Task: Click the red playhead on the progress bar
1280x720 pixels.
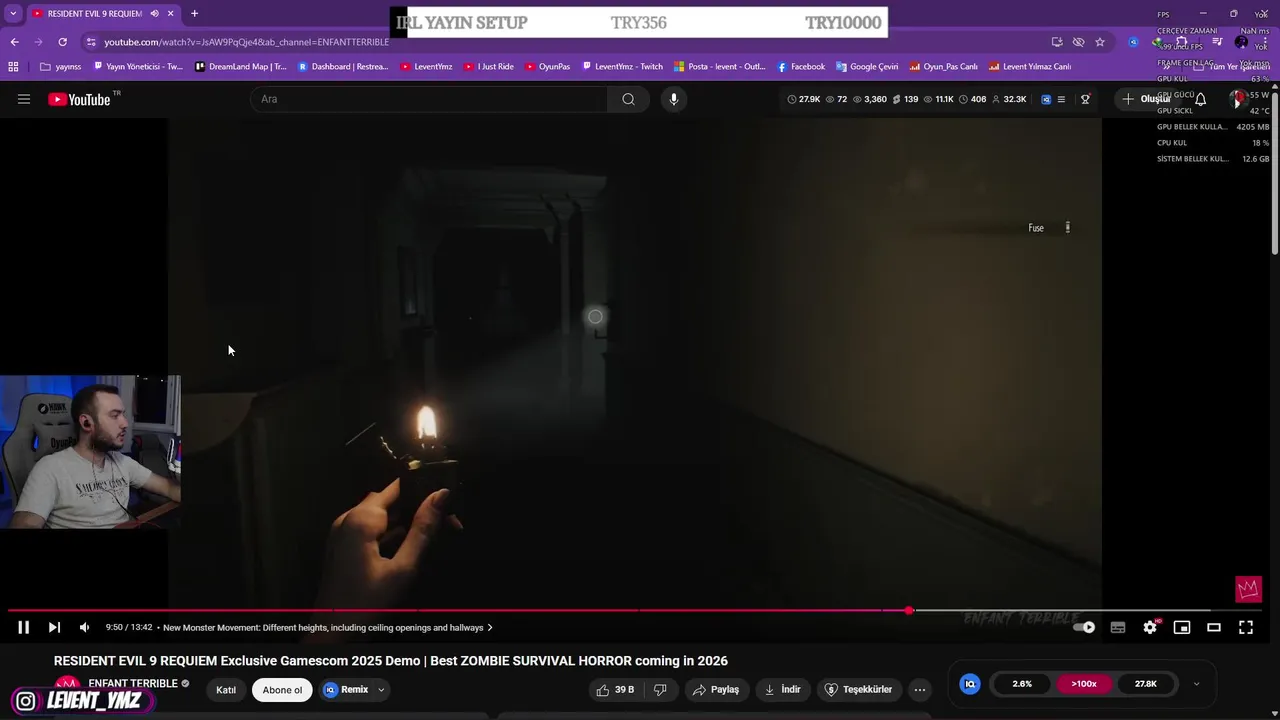Action: (909, 610)
